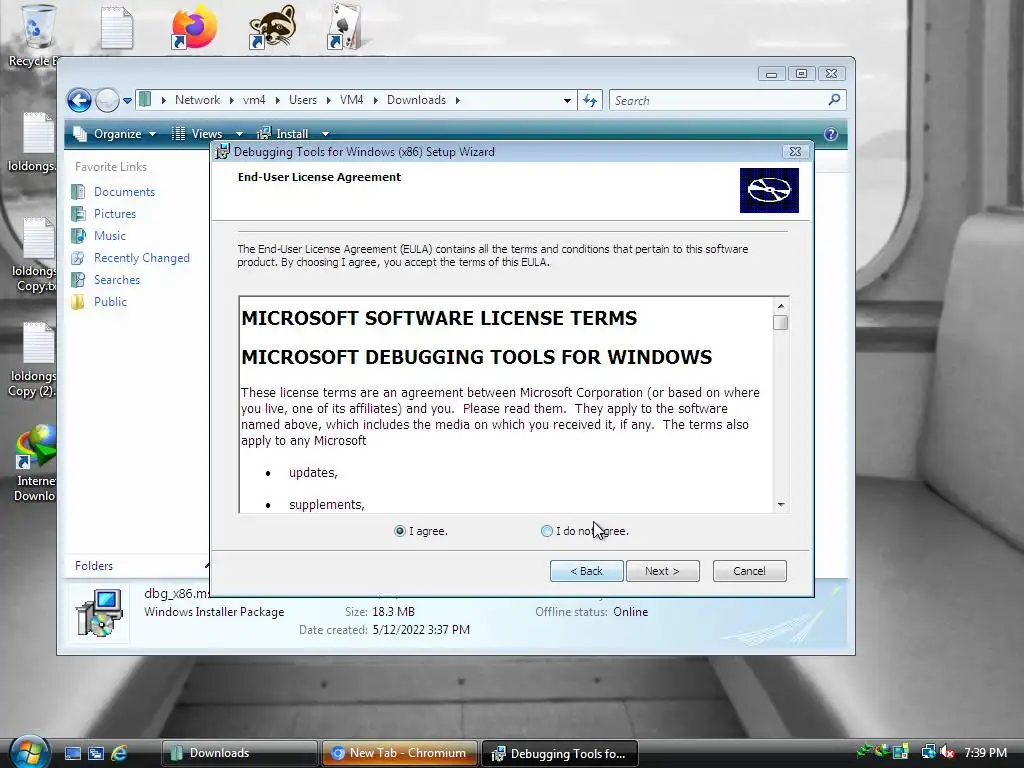Click the Documents folder icon
The image size is (1024, 768).
[78, 192]
